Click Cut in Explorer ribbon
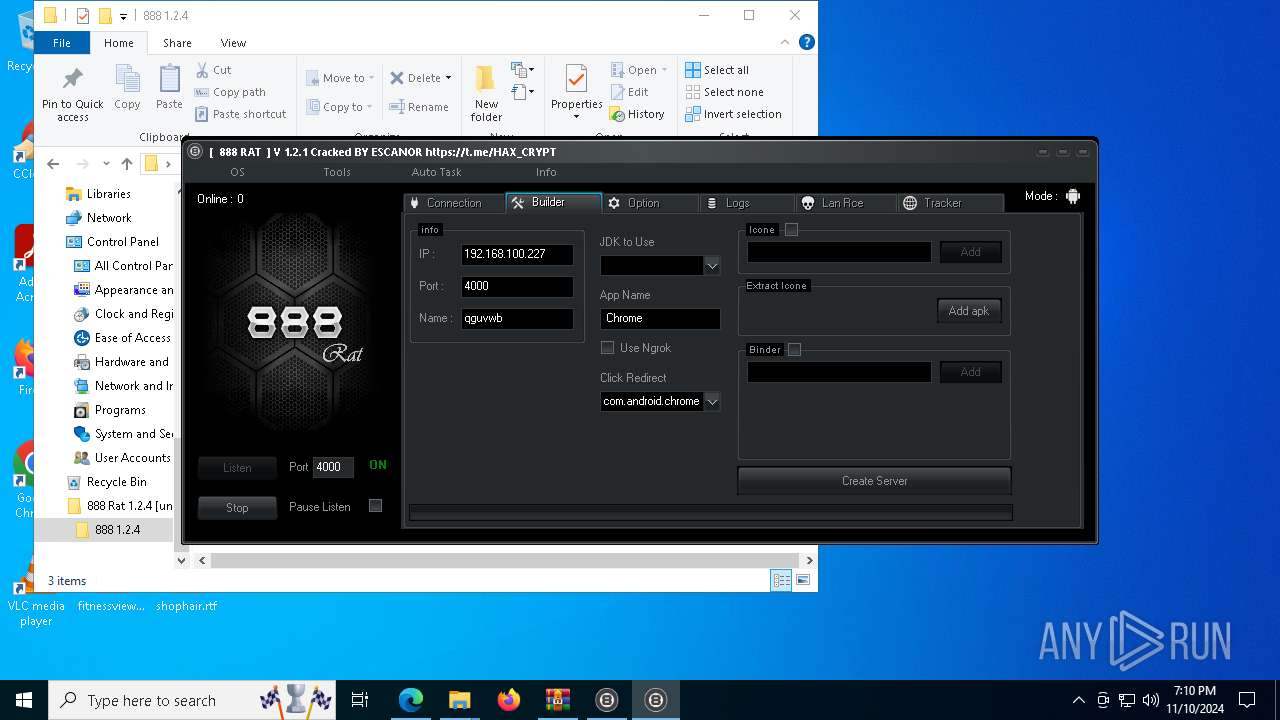 click(213, 70)
